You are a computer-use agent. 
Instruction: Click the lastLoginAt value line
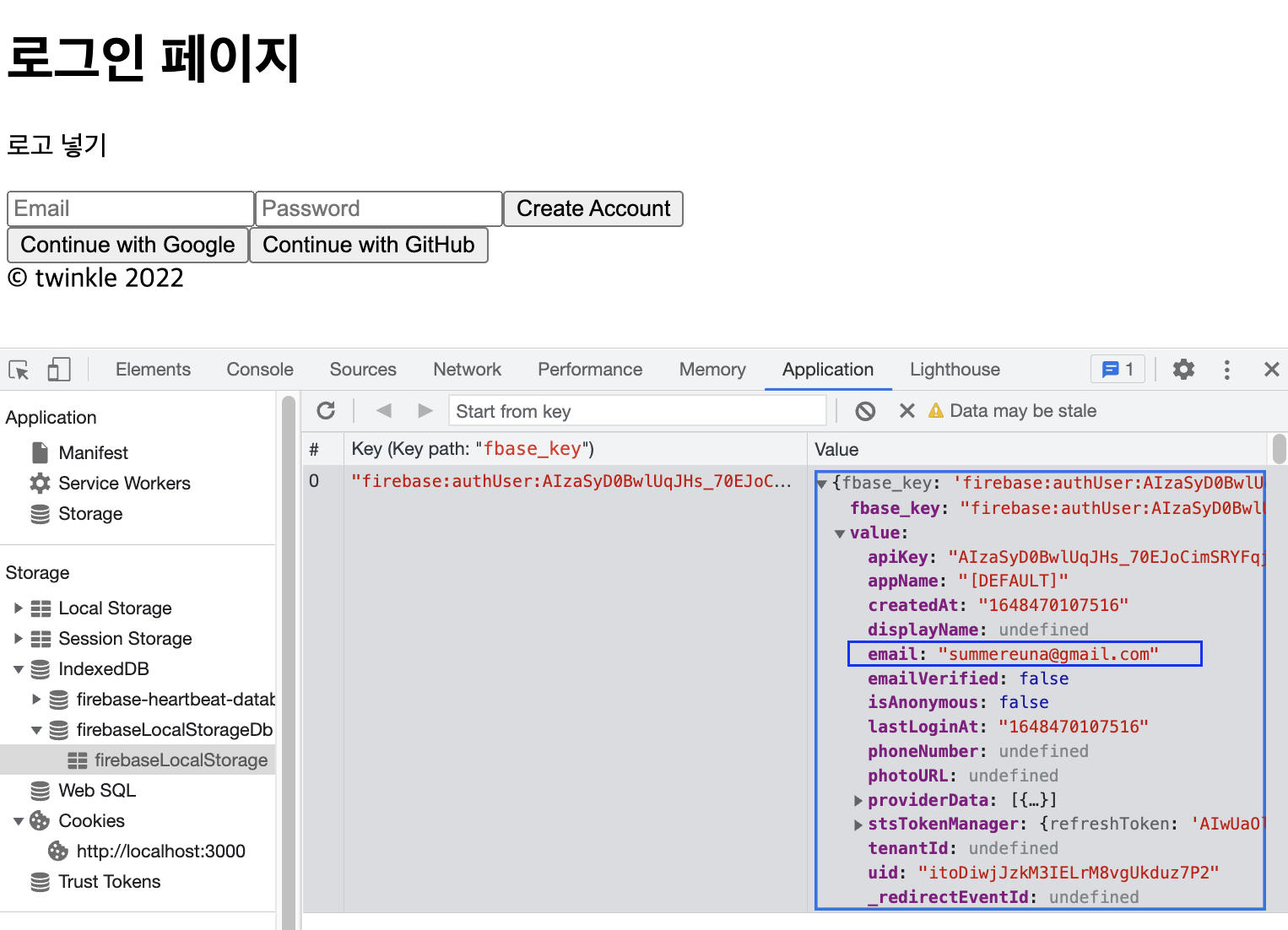[x=1008, y=727]
